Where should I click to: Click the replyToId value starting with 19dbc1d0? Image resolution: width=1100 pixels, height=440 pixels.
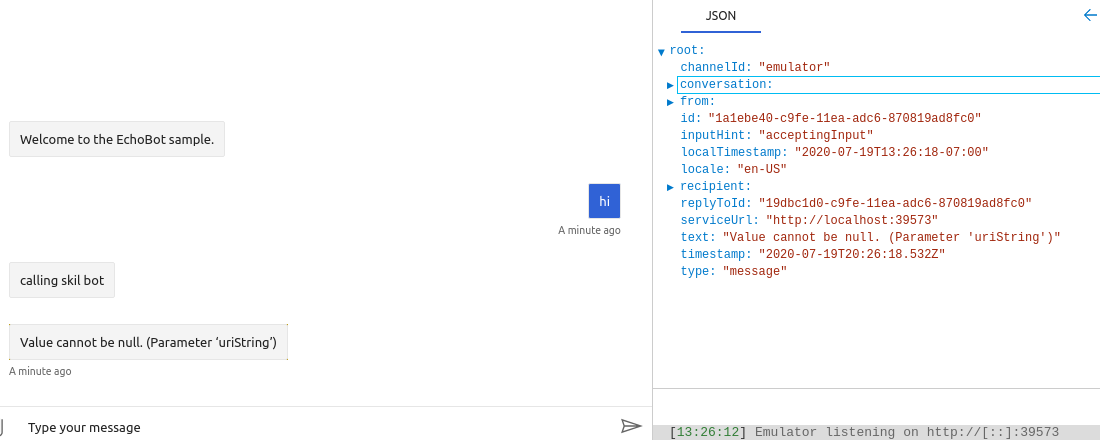895,204
